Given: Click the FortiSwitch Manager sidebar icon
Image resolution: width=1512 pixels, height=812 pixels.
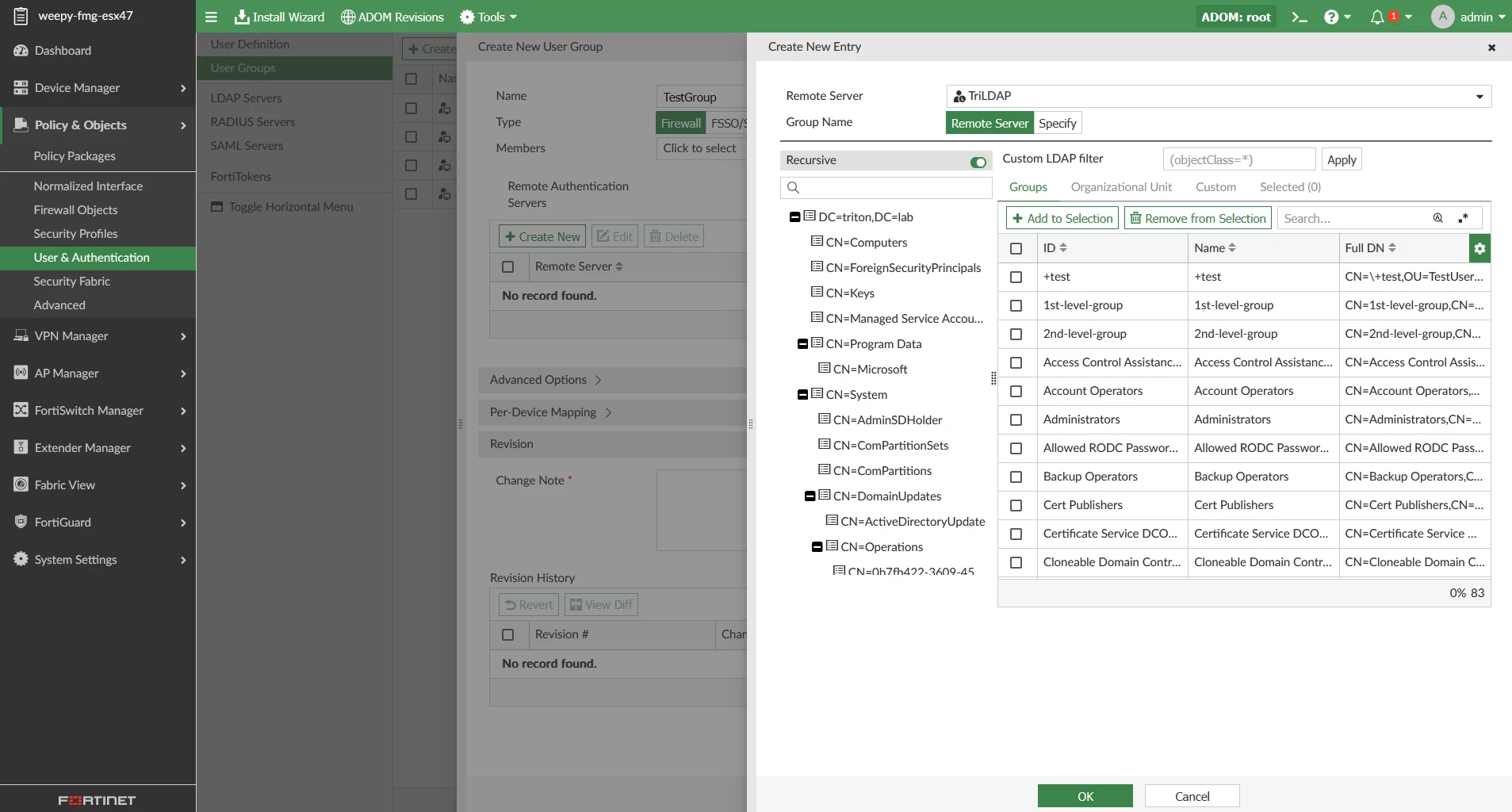Looking at the screenshot, I should pos(21,410).
